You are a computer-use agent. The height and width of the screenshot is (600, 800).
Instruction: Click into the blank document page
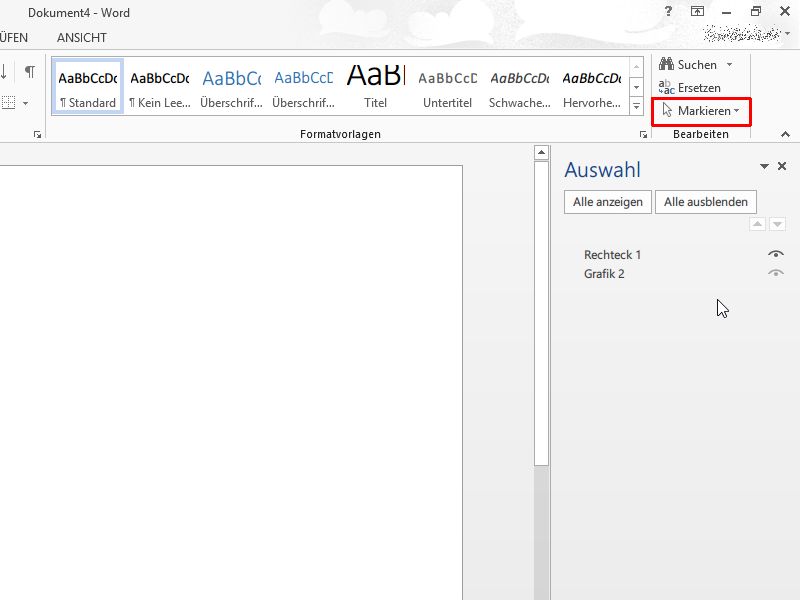[x=231, y=383]
